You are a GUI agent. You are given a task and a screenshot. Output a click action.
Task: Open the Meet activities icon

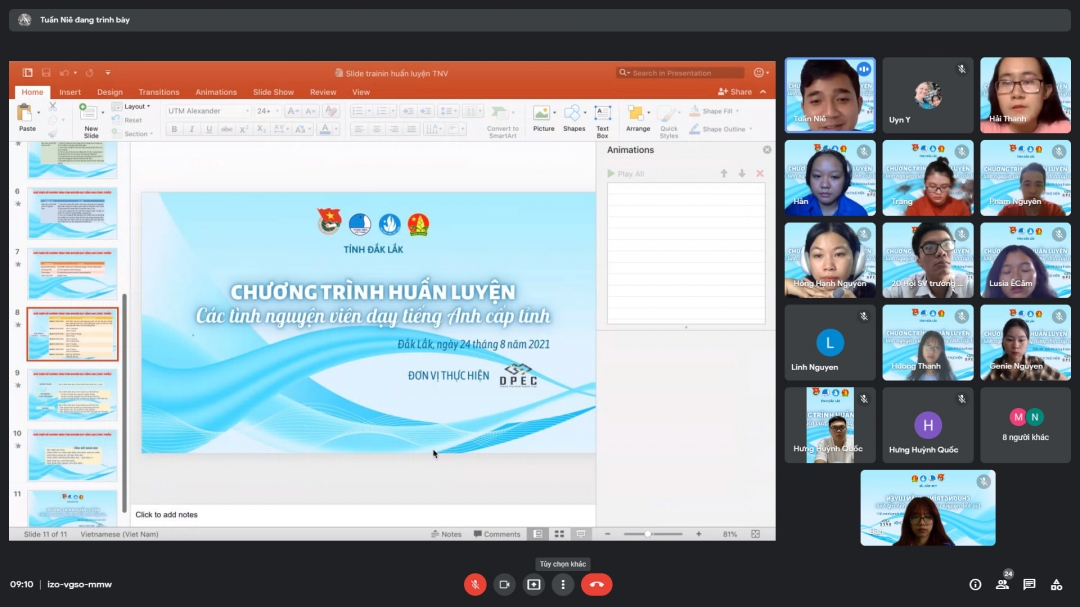coord(1055,584)
